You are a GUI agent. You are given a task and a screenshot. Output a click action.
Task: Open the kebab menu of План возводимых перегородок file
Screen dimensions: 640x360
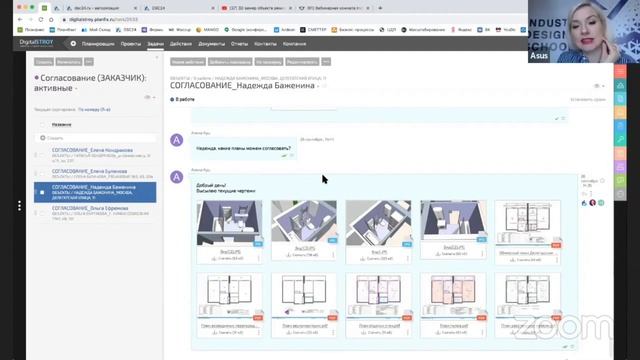[258, 333]
